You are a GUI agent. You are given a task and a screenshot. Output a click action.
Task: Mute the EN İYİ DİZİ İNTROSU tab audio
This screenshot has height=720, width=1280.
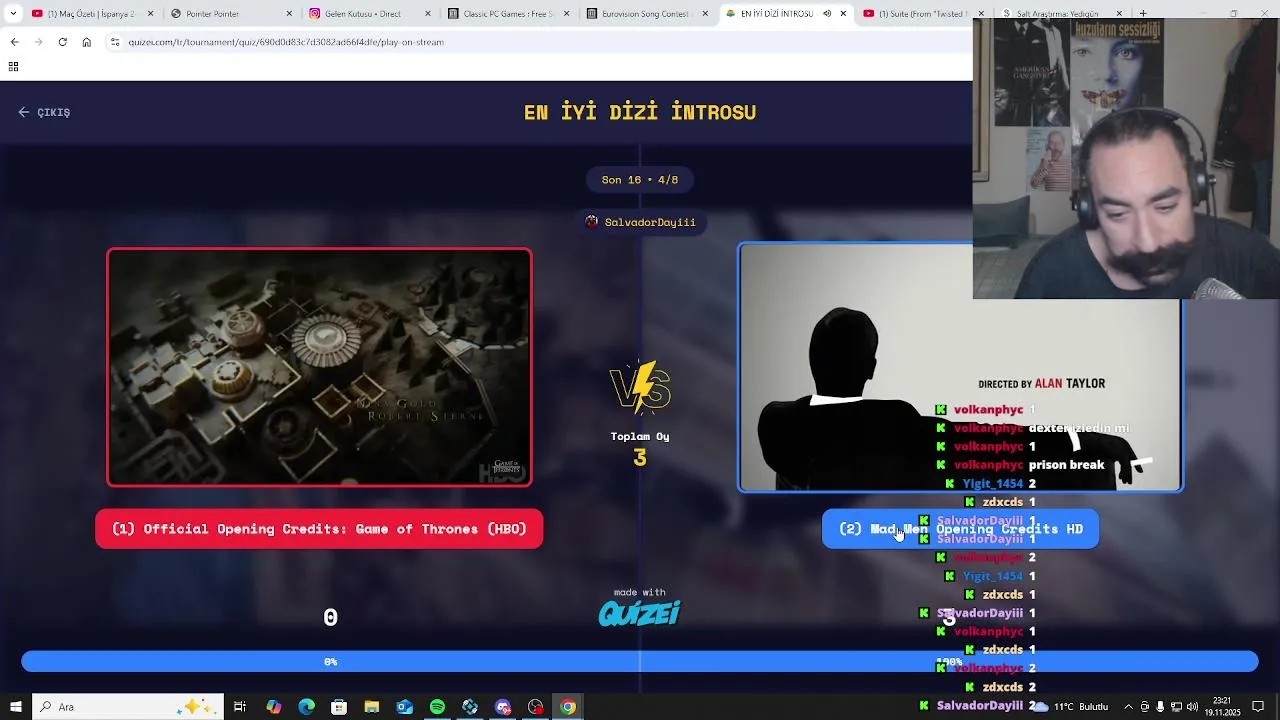point(826,14)
